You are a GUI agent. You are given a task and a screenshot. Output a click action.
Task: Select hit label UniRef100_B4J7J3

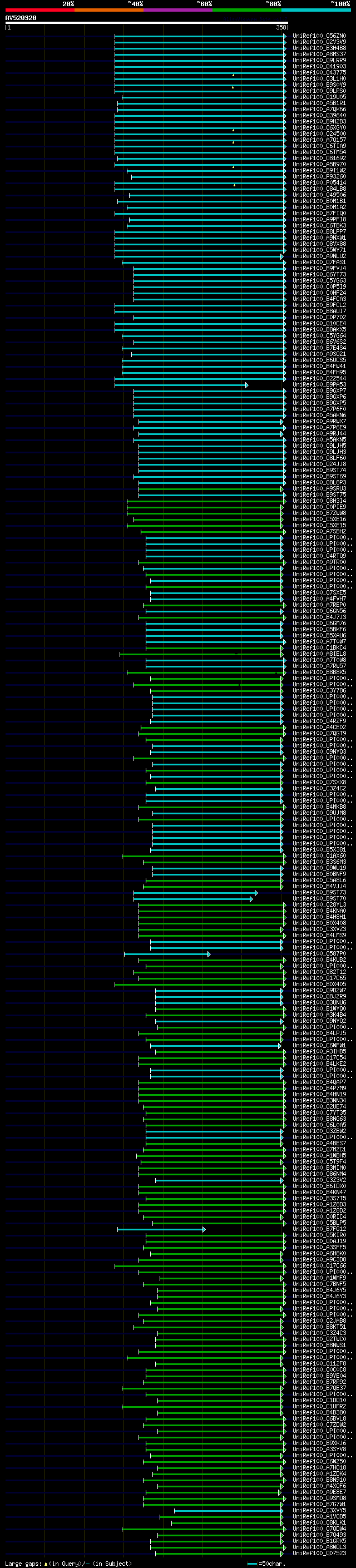(x=319, y=617)
